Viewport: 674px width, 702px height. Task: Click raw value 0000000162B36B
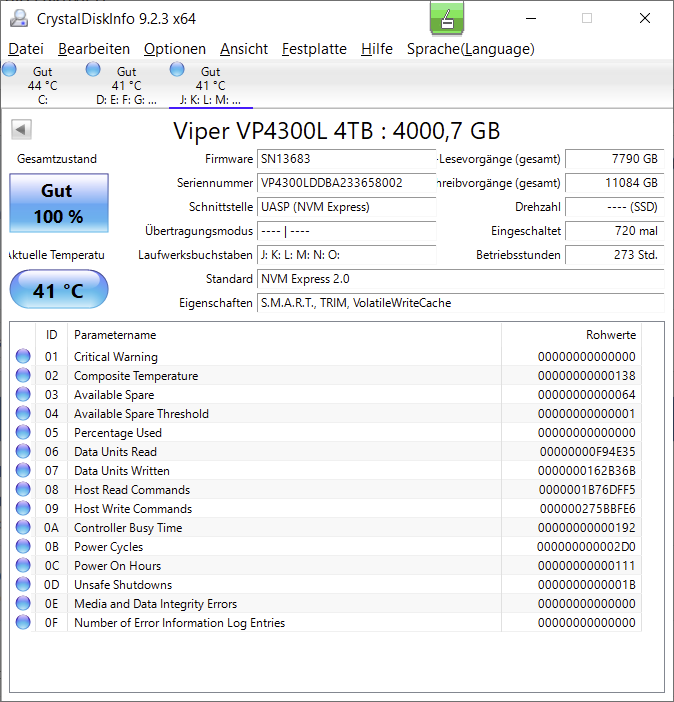tap(586, 471)
